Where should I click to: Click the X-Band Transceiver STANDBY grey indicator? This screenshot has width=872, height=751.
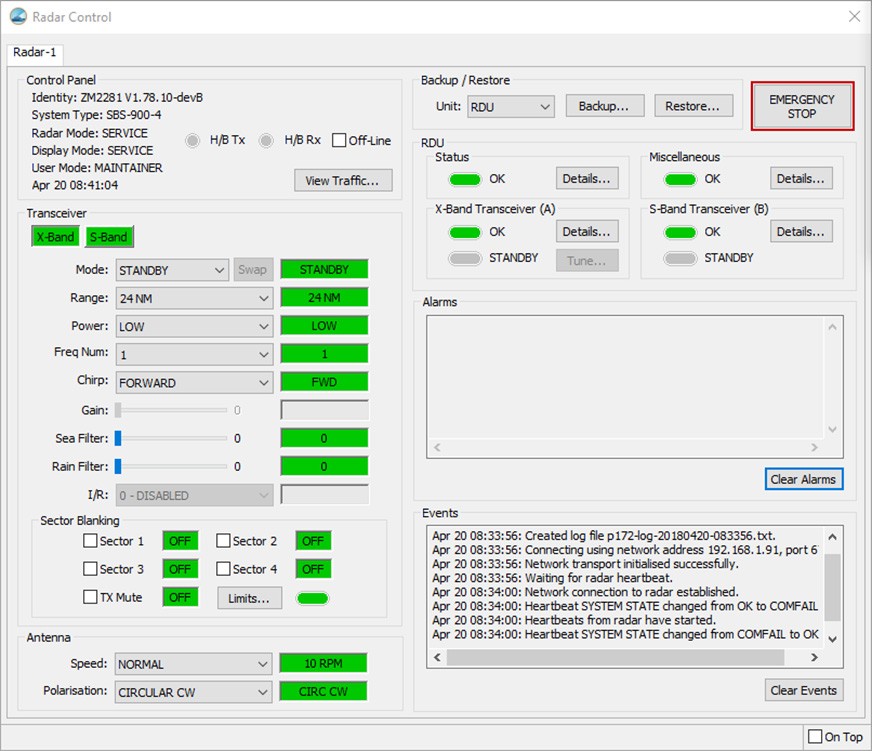[x=465, y=258]
